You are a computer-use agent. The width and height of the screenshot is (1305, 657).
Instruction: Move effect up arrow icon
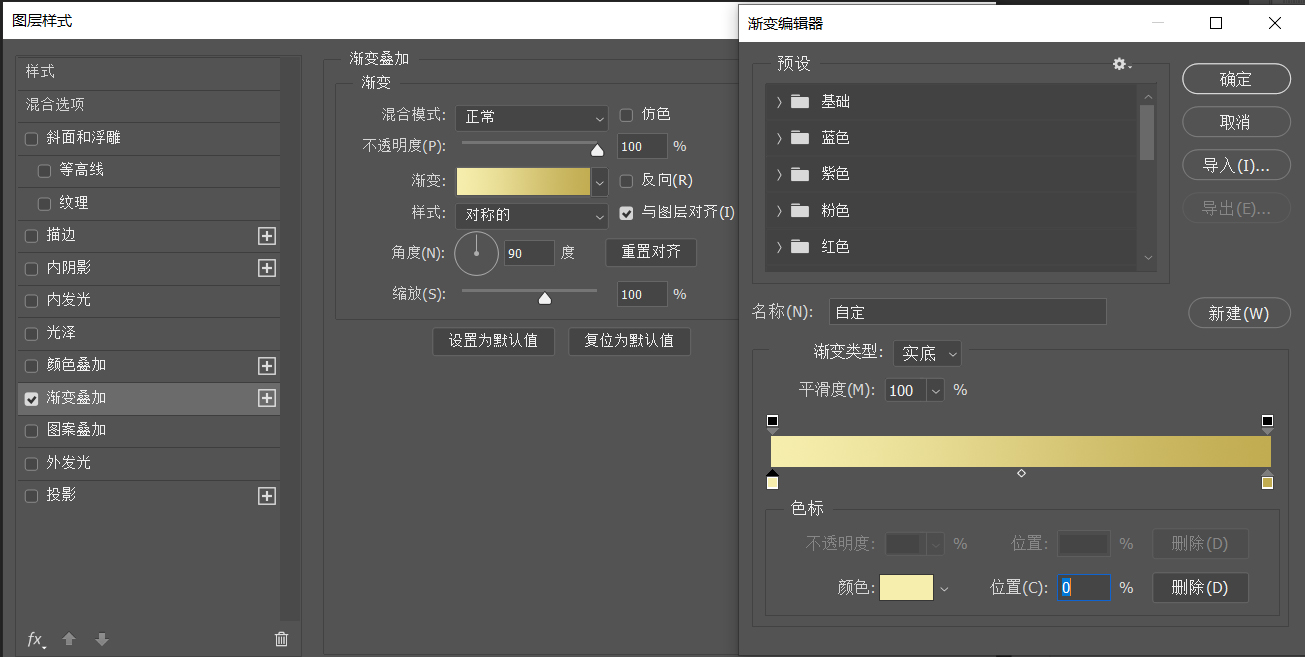pyautogui.click(x=69, y=639)
